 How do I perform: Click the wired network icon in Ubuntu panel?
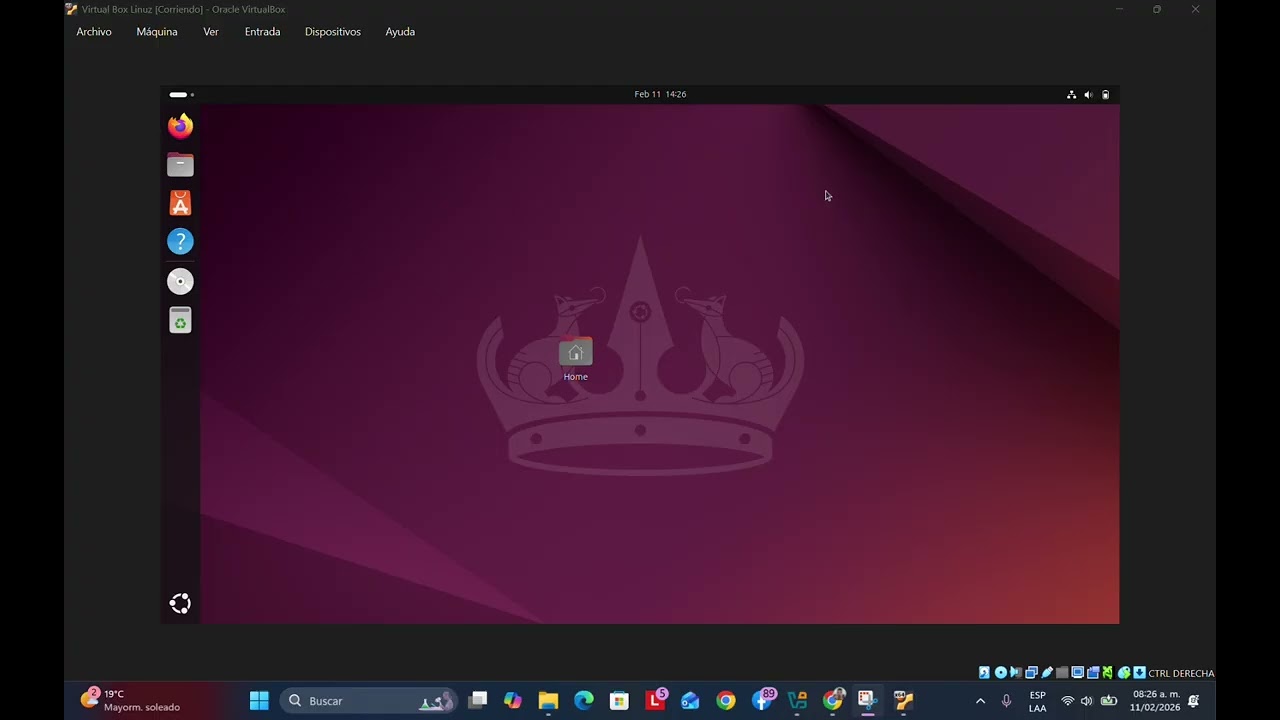(x=1071, y=94)
